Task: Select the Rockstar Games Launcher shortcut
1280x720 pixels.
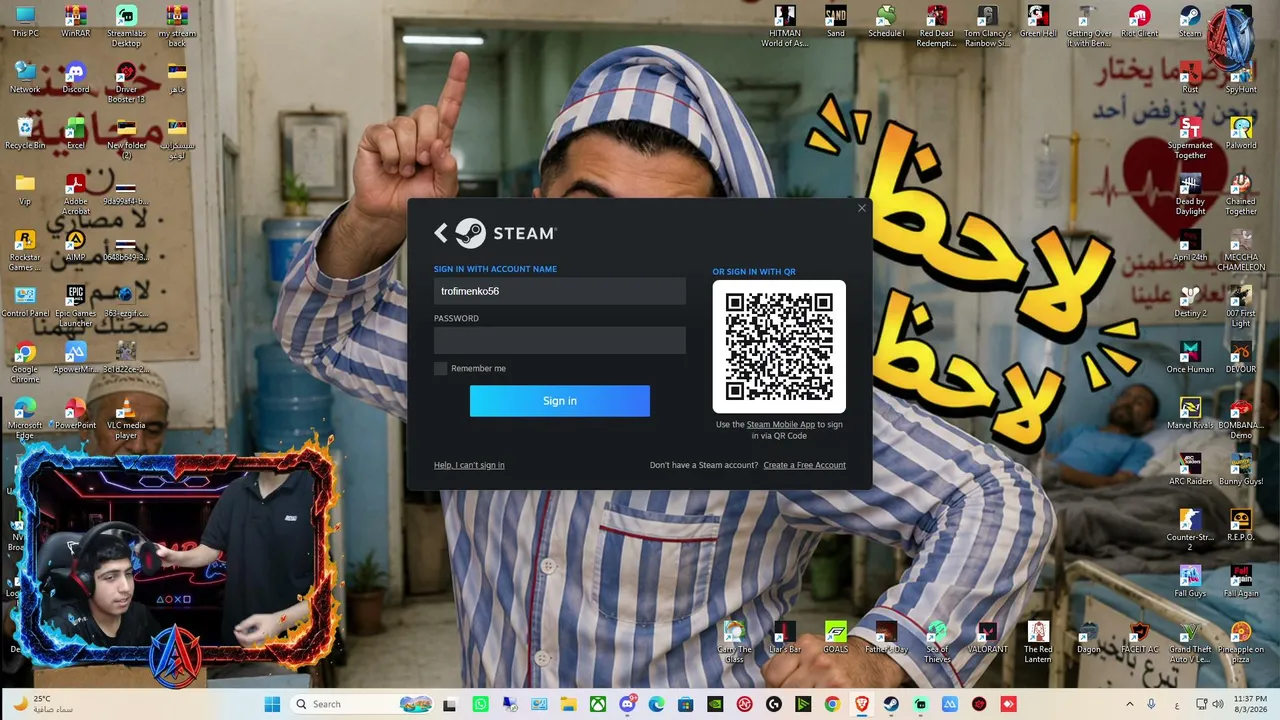Action: tap(25, 251)
